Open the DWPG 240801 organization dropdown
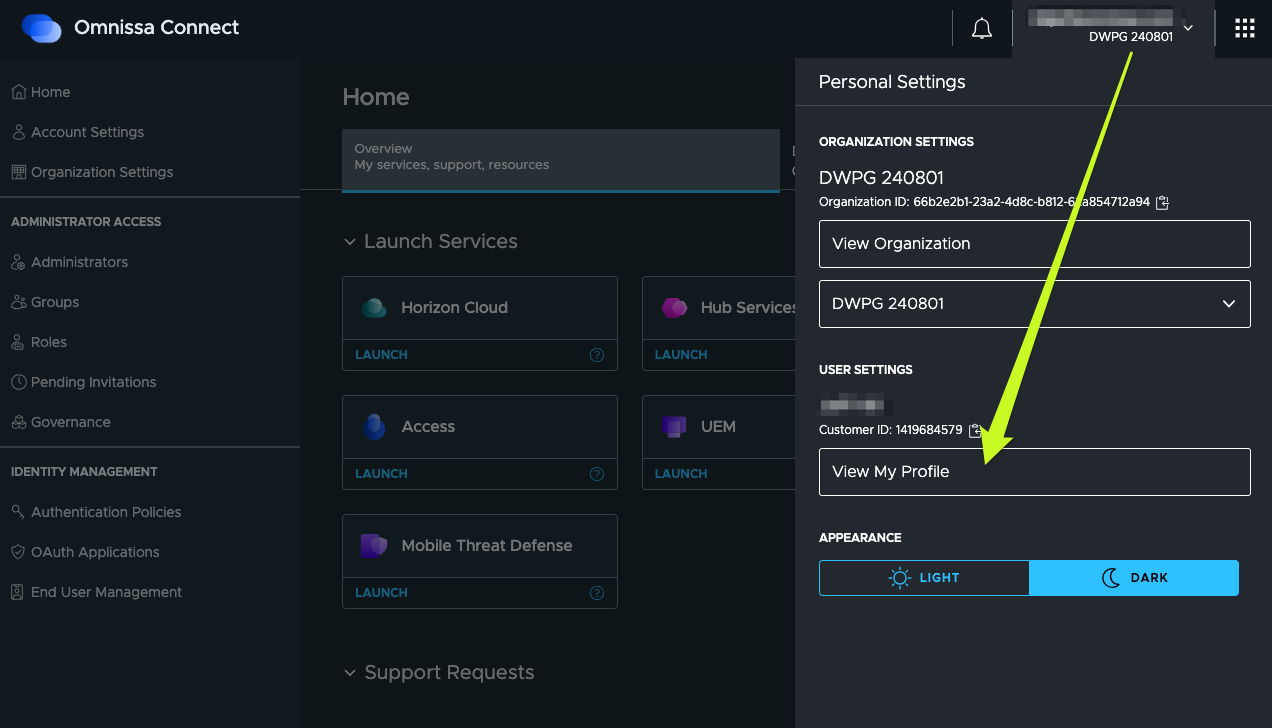The height and width of the screenshot is (728, 1272). pyautogui.click(x=1034, y=304)
